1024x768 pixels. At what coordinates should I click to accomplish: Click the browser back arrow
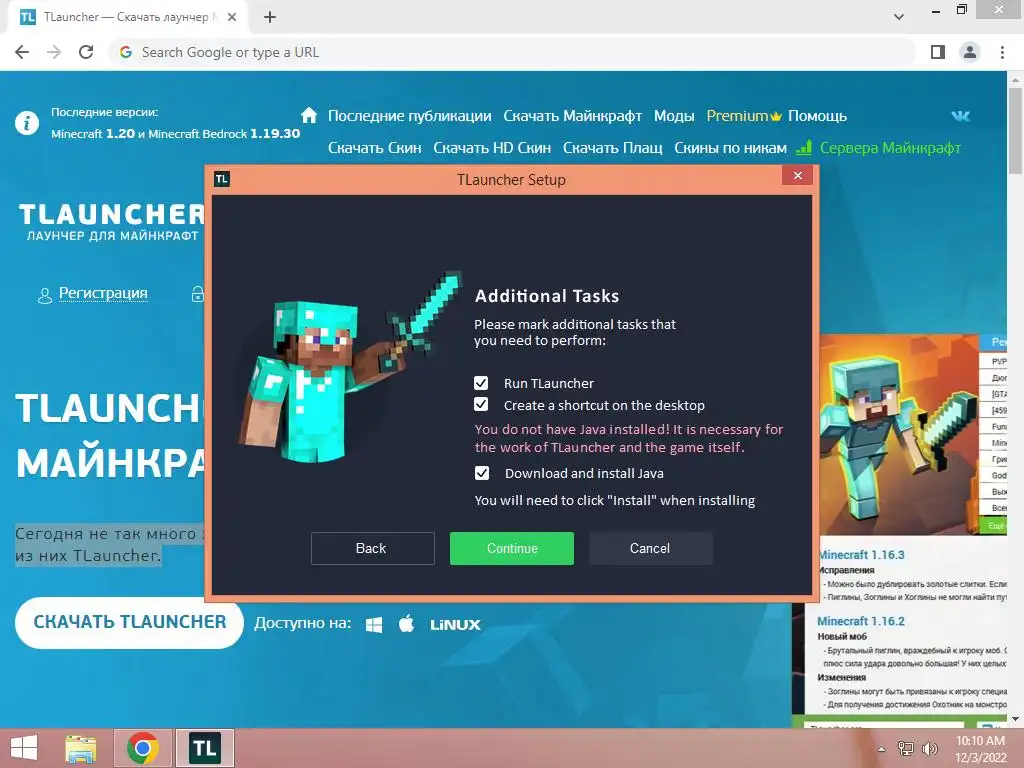[22, 52]
